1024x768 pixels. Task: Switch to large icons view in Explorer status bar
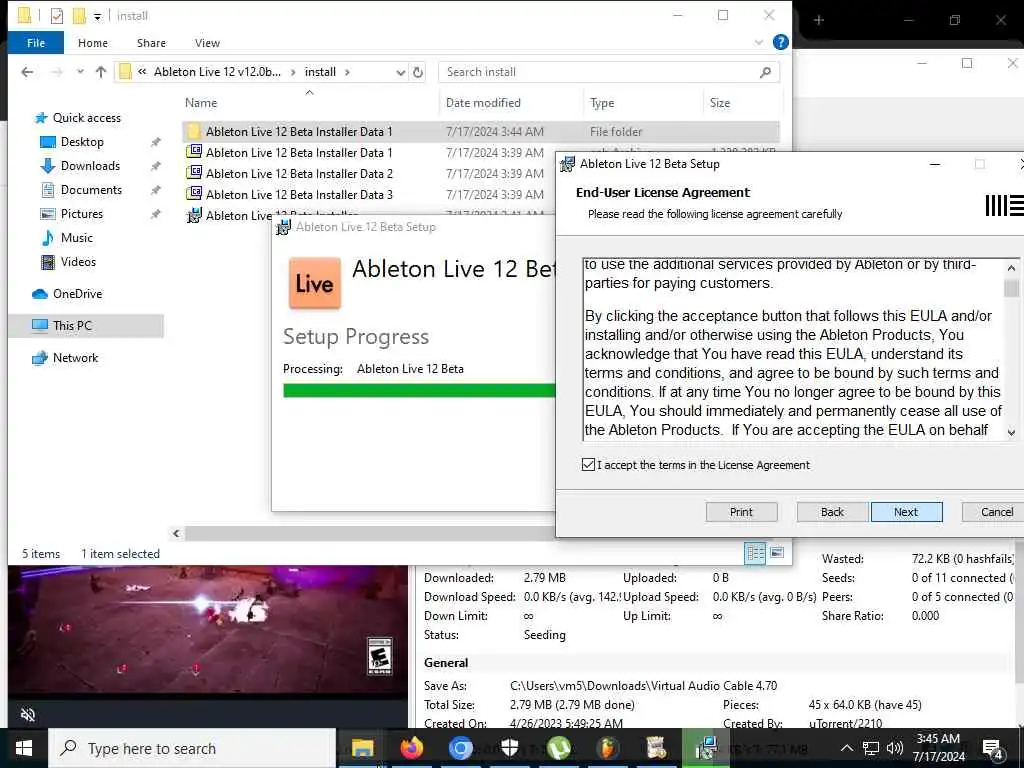click(777, 553)
